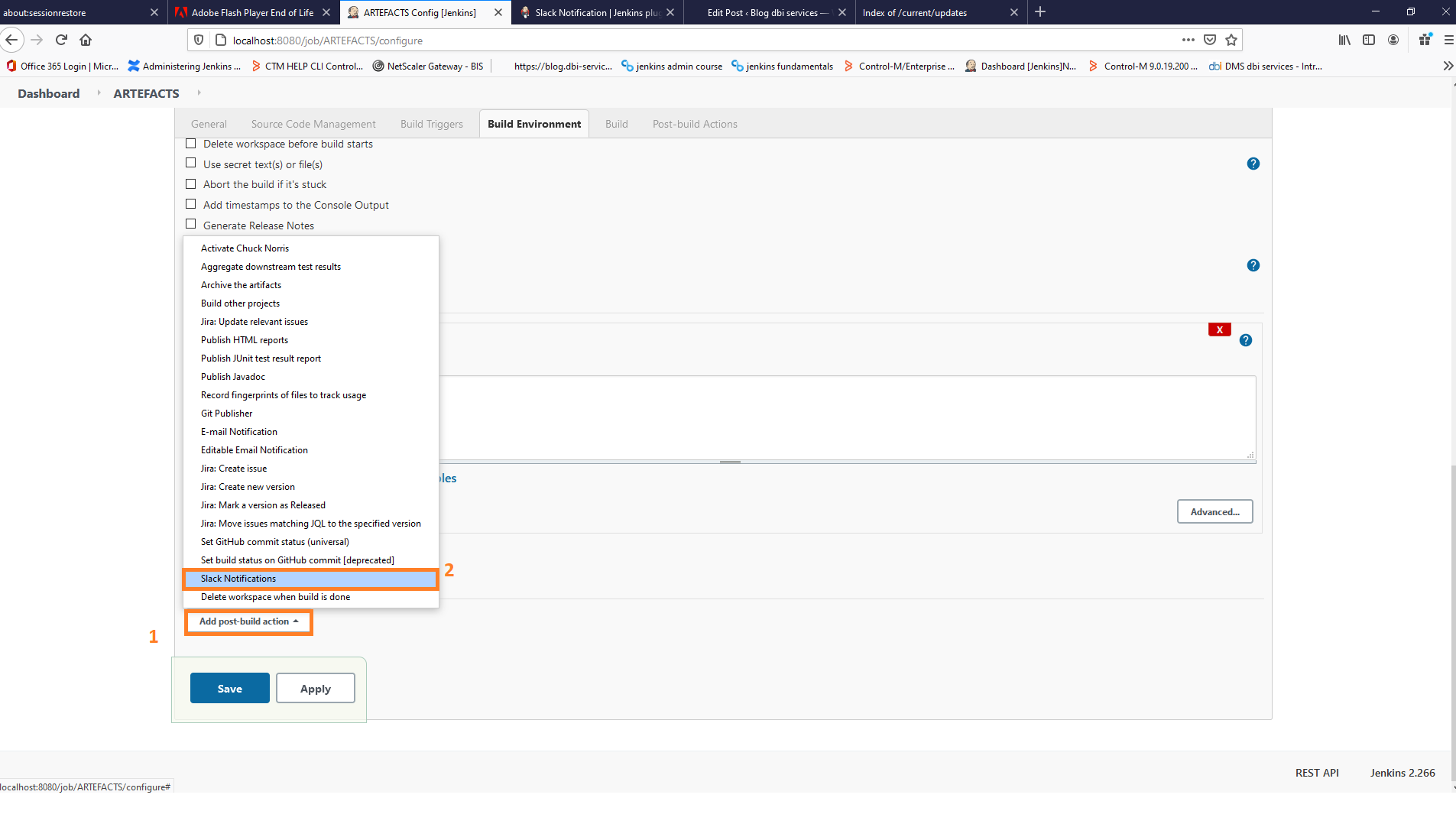The image size is (1456, 824).
Task: Close the Index of /current/updates tab
Action: (x=1014, y=12)
